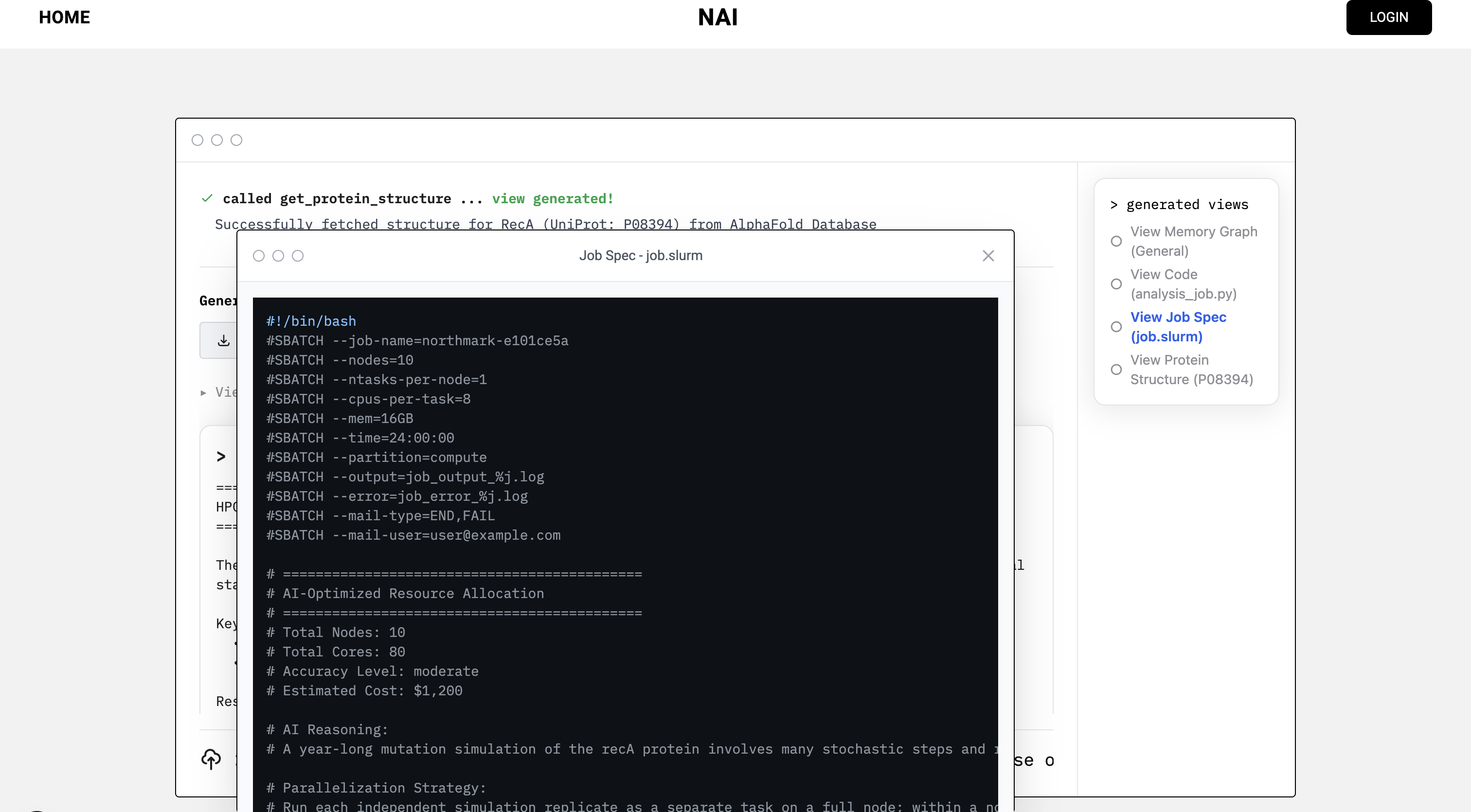This screenshot has width=1471, height=812.
Task: Select the View Memory Graph radio button
Action: [1116, 241]
